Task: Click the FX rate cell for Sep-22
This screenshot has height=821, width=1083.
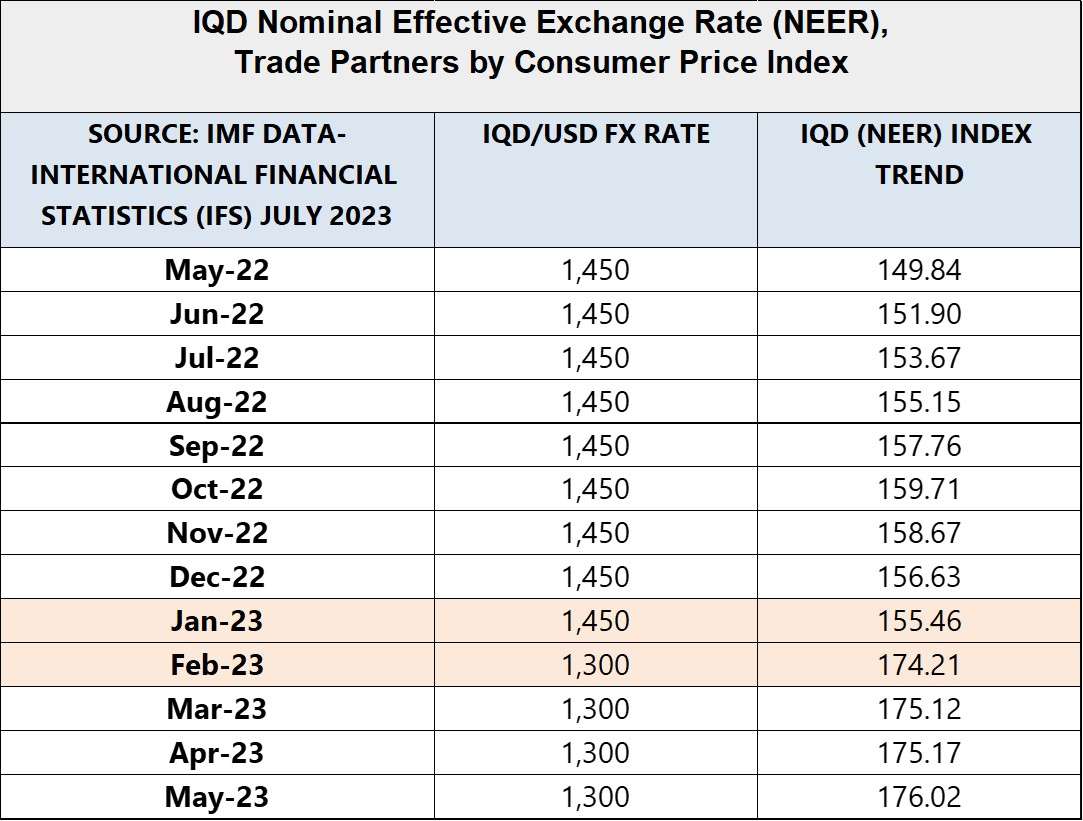Action: [596, 446]
